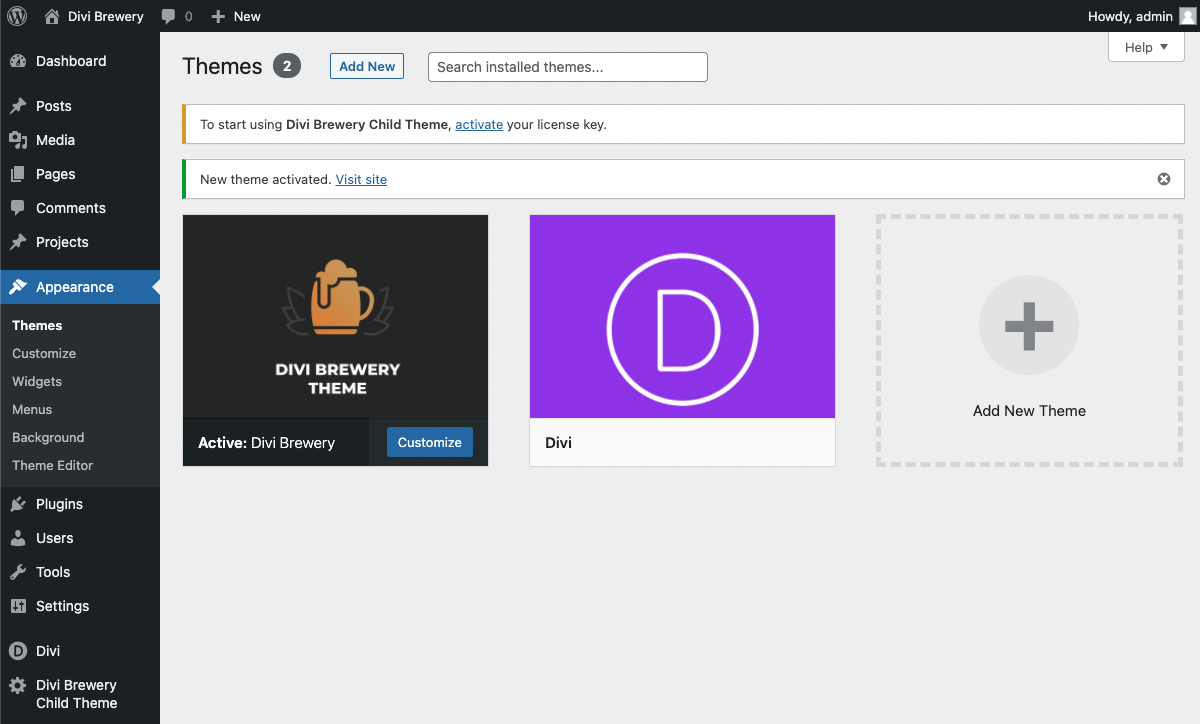Image resolution: width=1200 pixels, height=724 pixels.
Task: Open the Pages menu item
Action: point(80,174)
